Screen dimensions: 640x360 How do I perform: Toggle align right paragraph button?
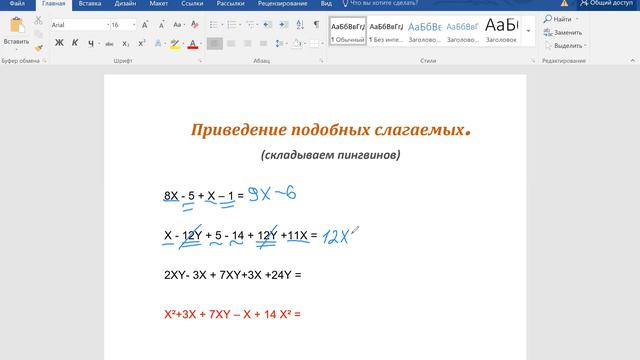coord(247,43)
